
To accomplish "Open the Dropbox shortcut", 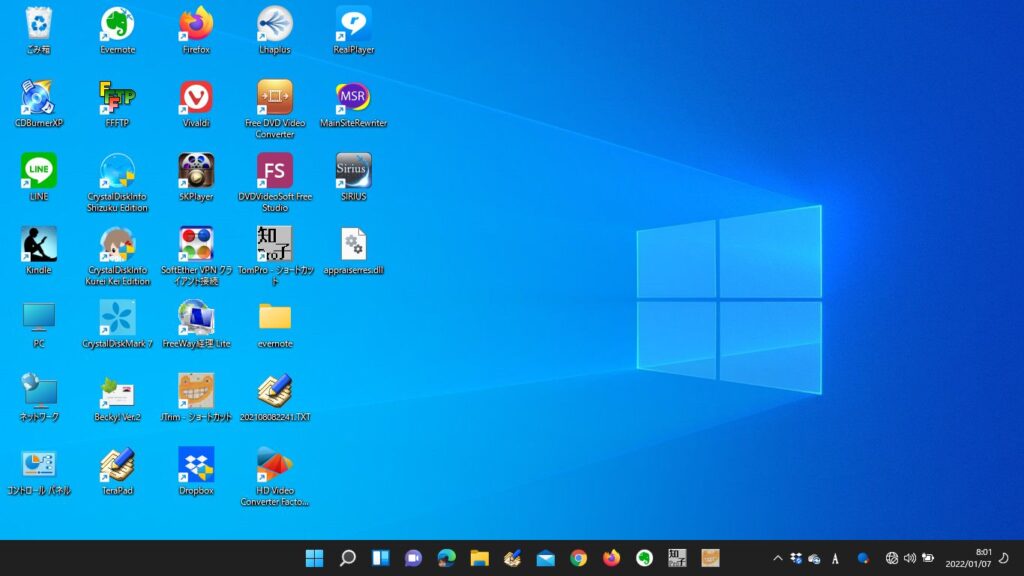I will (x=195, y=463).
